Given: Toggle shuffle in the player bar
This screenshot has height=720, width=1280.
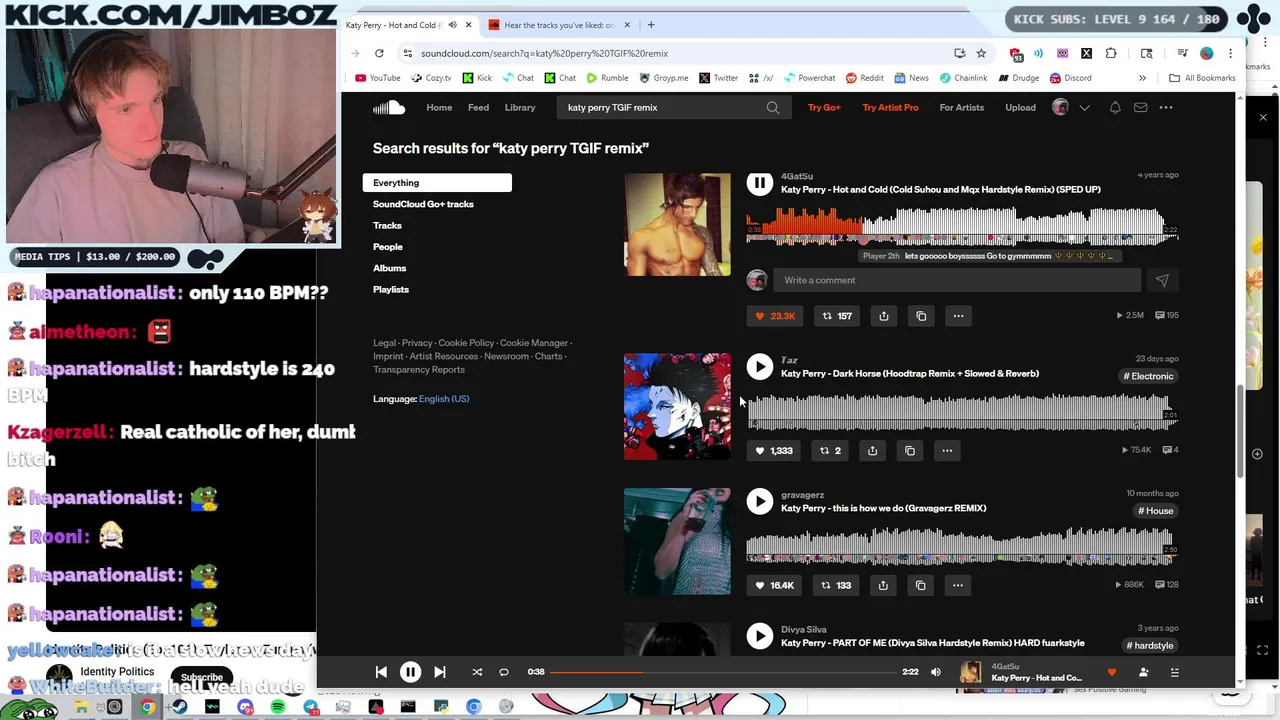Looking at the screenshot, I should pyautogui.click(x=477, y=672).
